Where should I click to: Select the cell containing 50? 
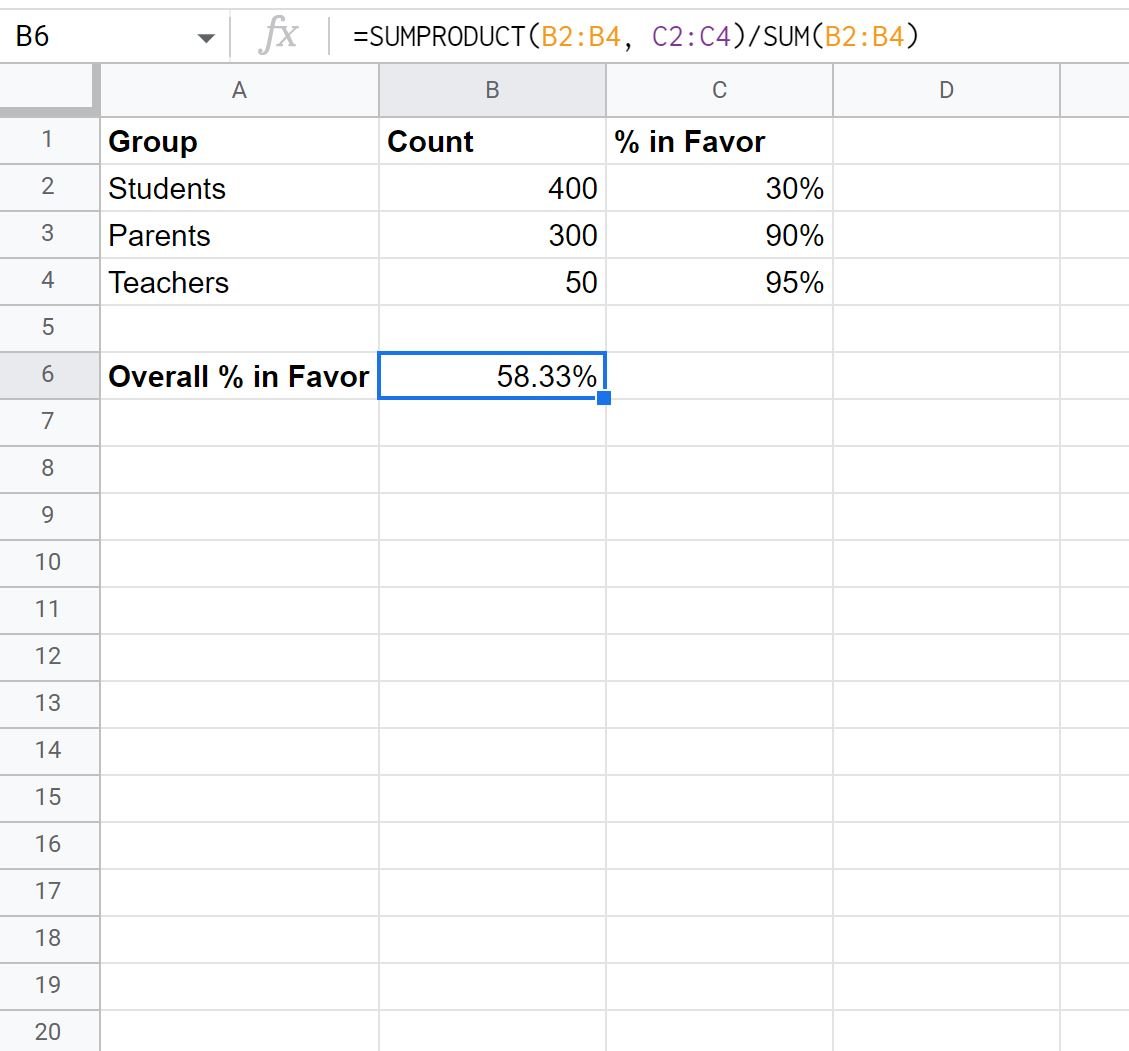tap(492, 281)
